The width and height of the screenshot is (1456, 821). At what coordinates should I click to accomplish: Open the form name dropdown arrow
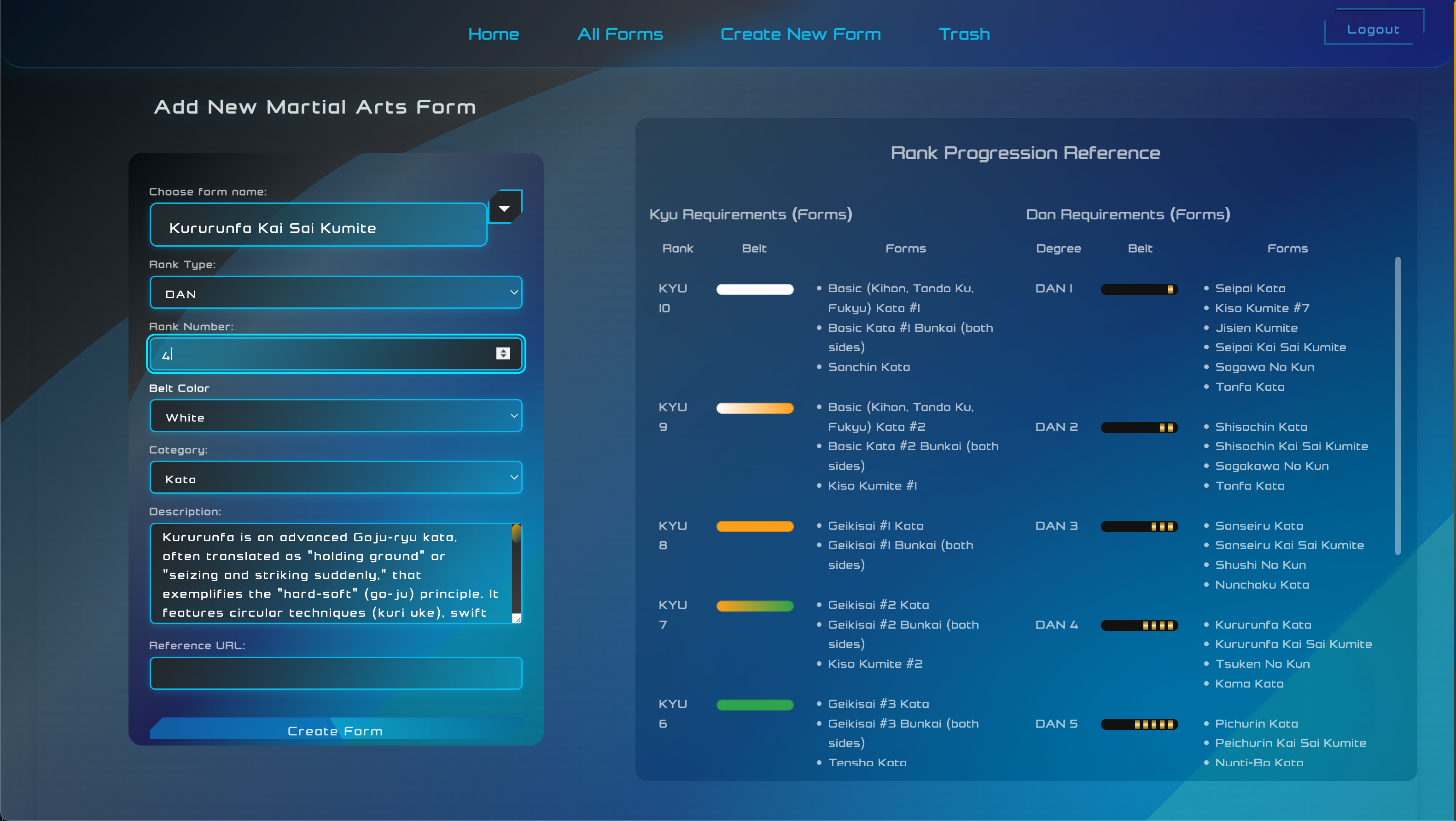click(x=504, y=208)
